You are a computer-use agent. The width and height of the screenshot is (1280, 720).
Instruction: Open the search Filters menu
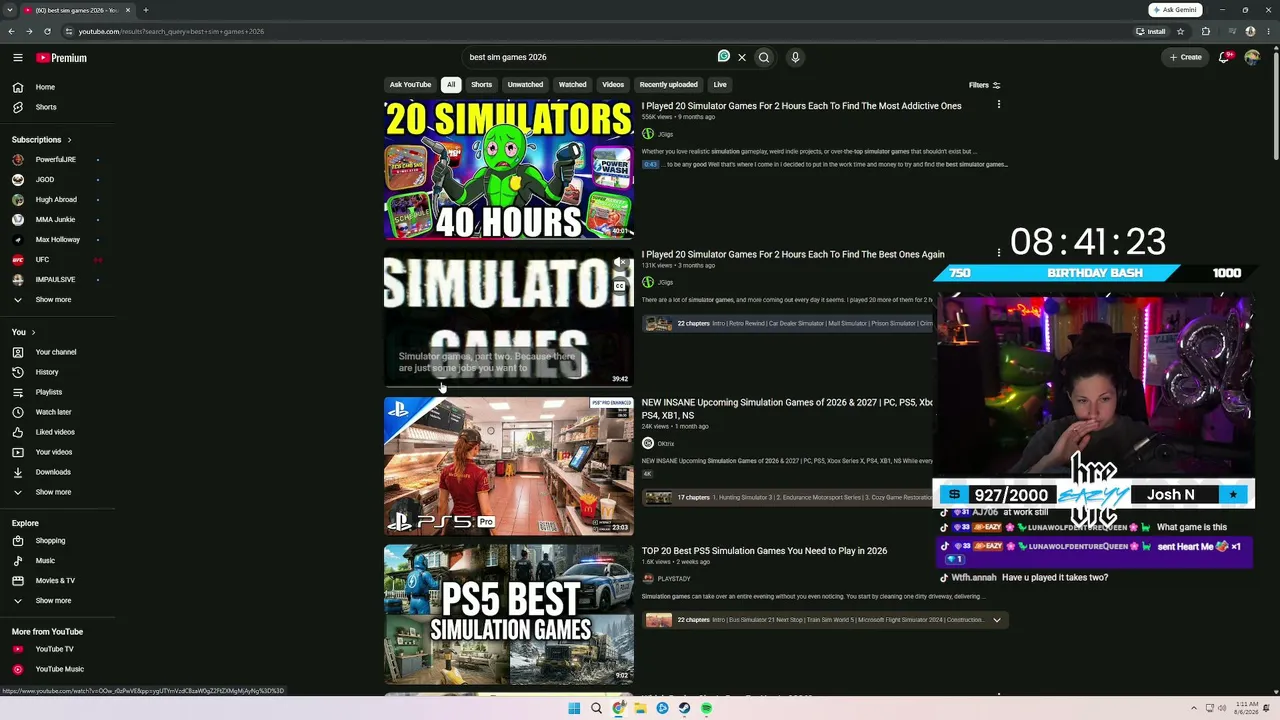pos(984,85)
